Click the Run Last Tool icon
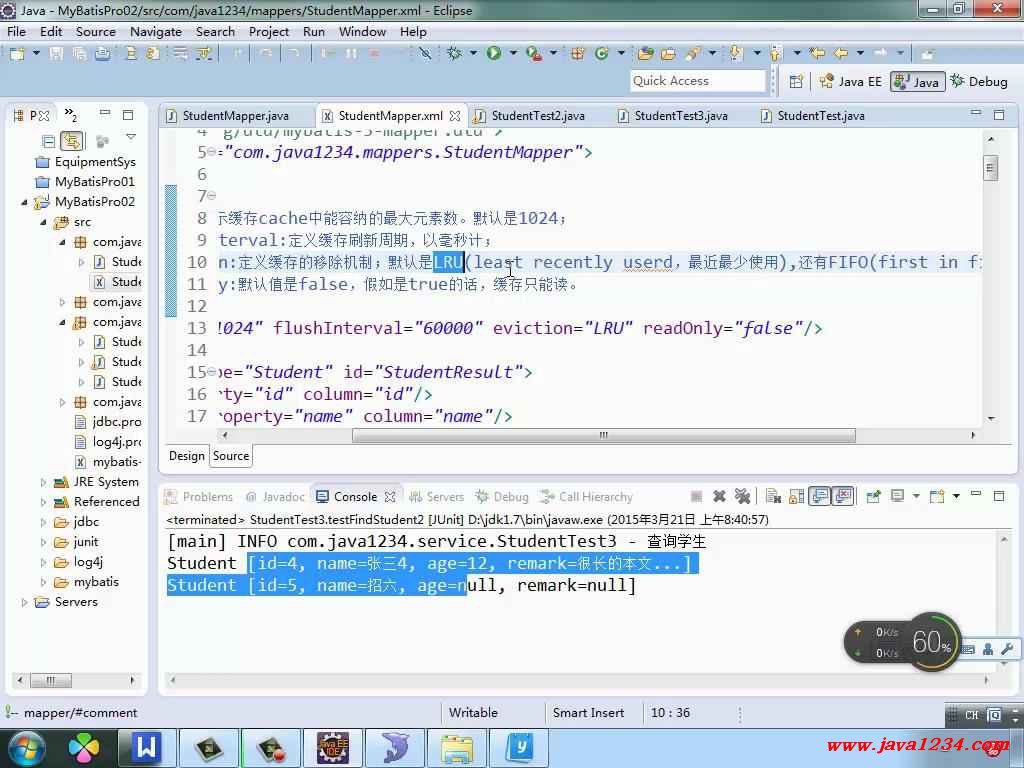 click(x=534, y=54)
